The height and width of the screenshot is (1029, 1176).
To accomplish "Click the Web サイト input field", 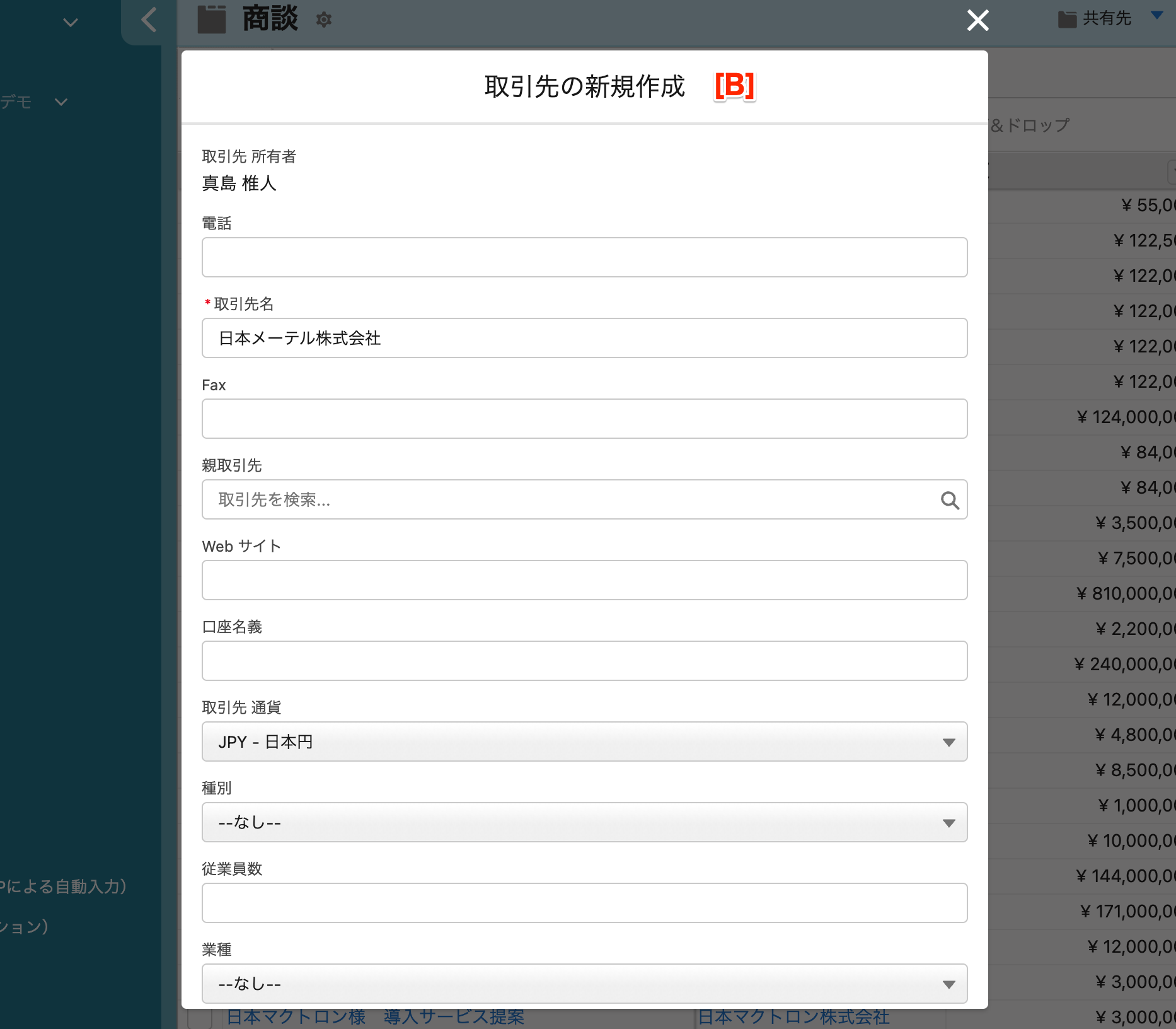I will pos(584,581).
